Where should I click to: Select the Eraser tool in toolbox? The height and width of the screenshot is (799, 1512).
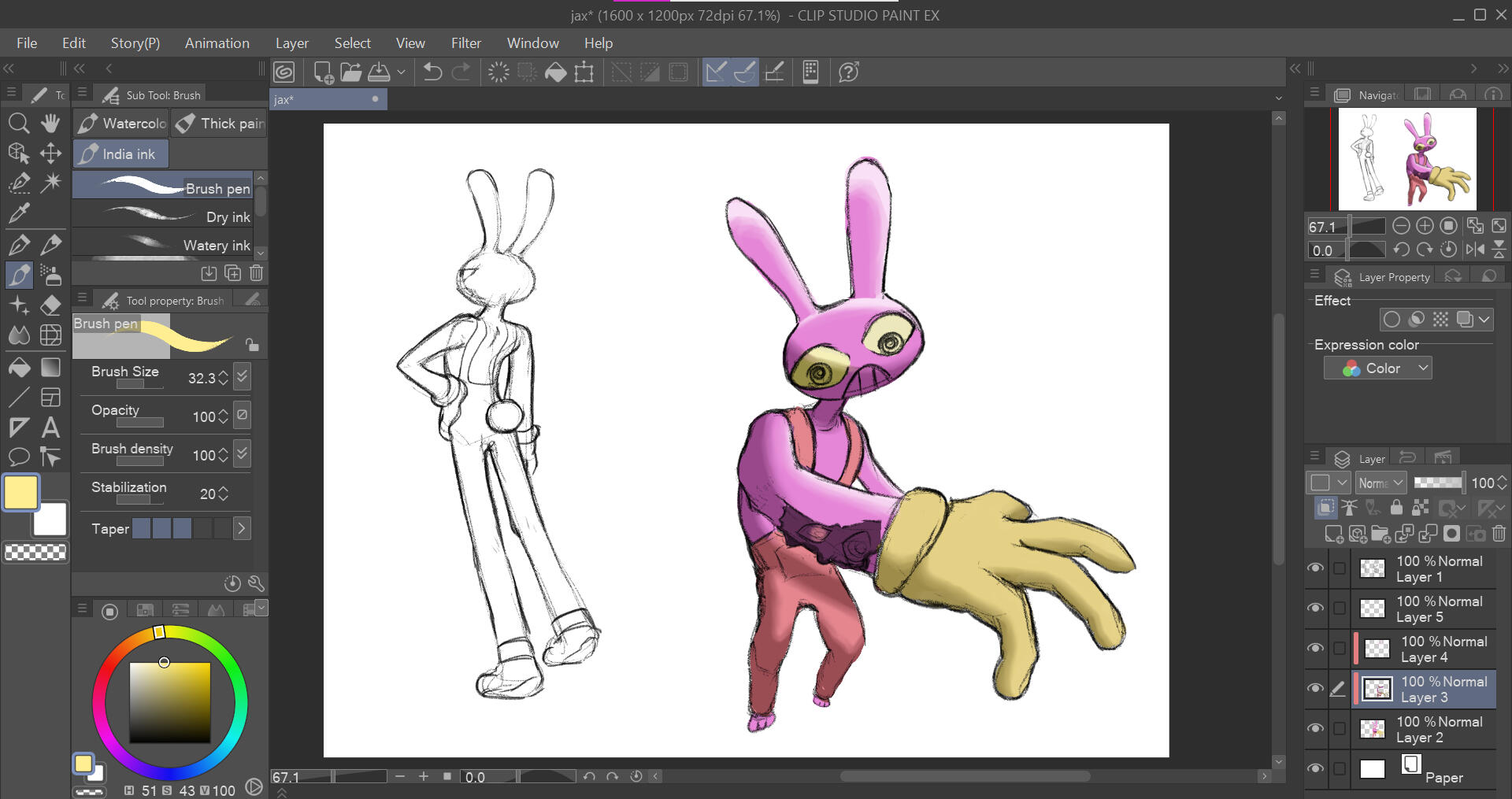coord(50,305)
